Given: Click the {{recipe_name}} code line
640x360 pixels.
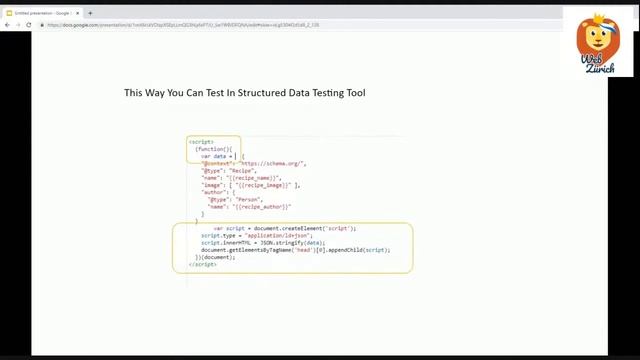Looking at the screenshot, I should click(241, 178).
